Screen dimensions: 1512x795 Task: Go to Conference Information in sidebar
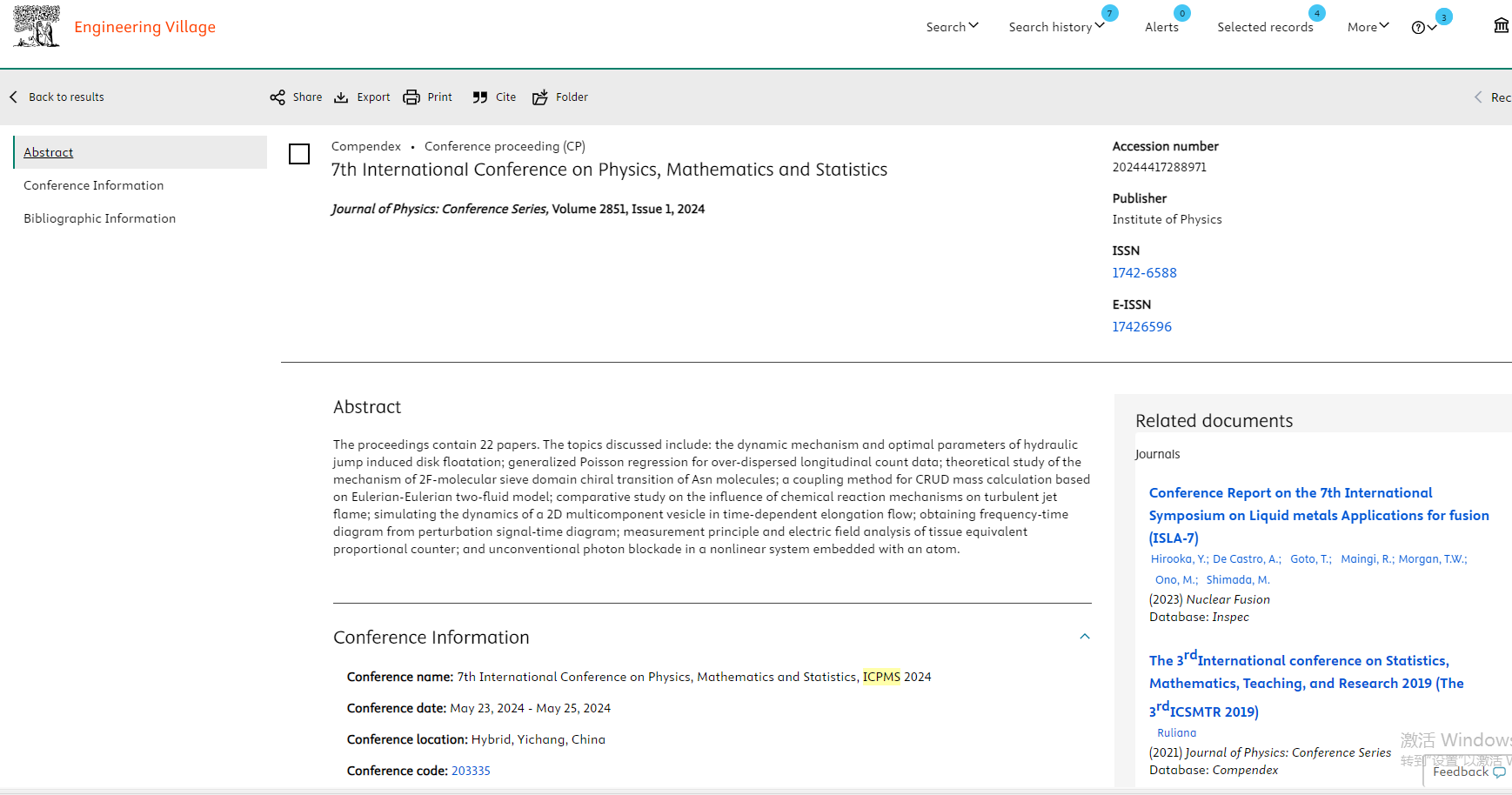point(94,185)
